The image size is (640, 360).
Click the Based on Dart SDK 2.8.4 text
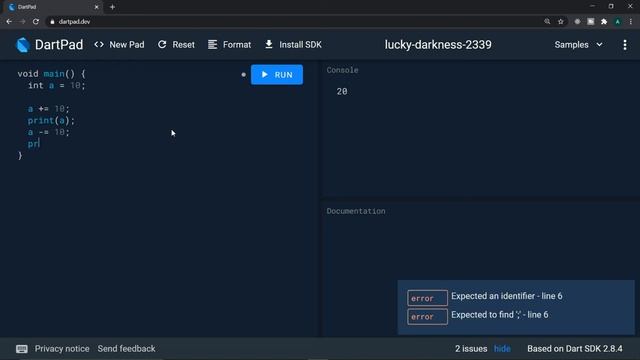pos(575,349)
